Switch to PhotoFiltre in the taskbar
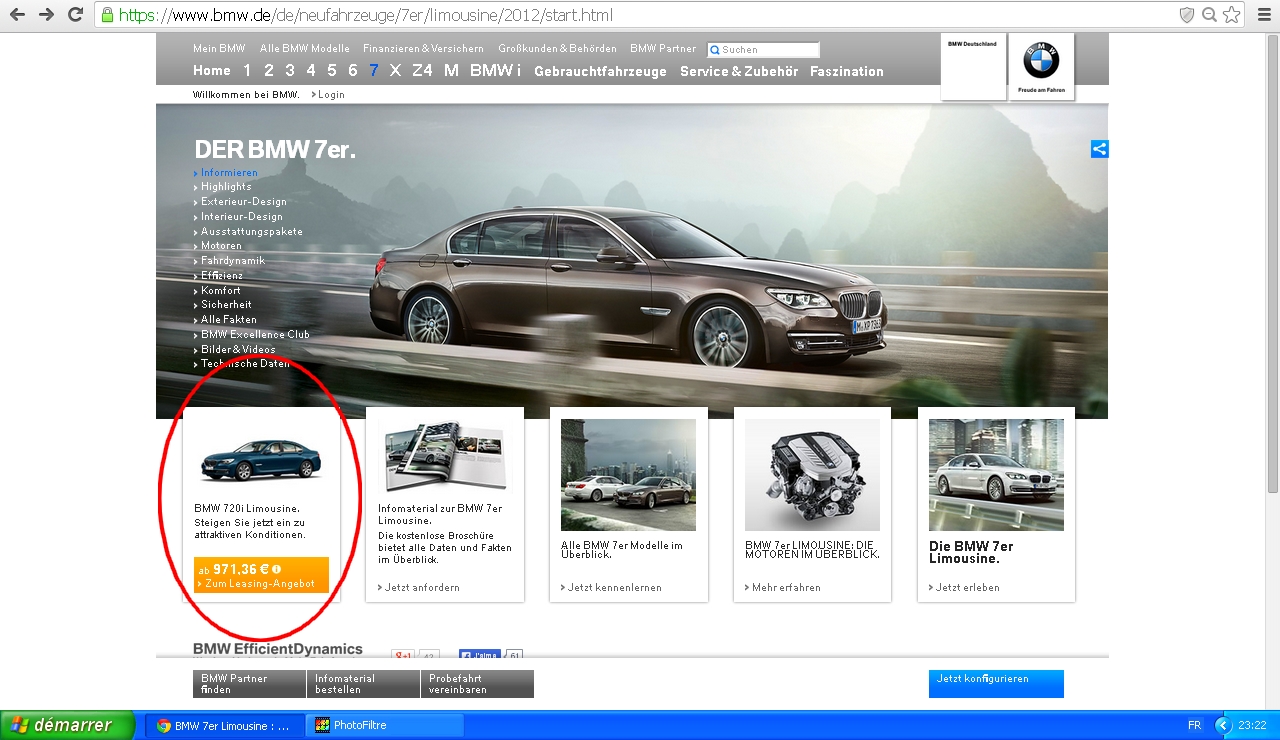 pos(385,725)
